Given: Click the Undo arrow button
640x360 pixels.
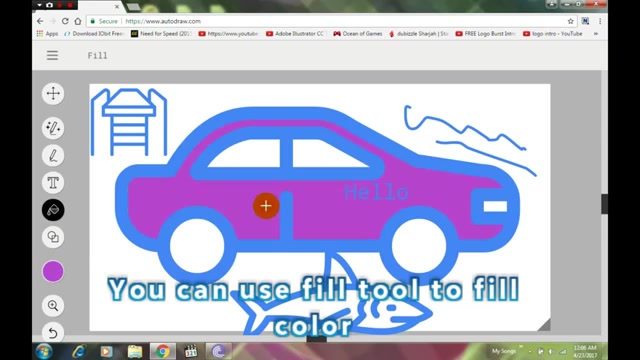Looking at the screenshot, I should (53, 333).
